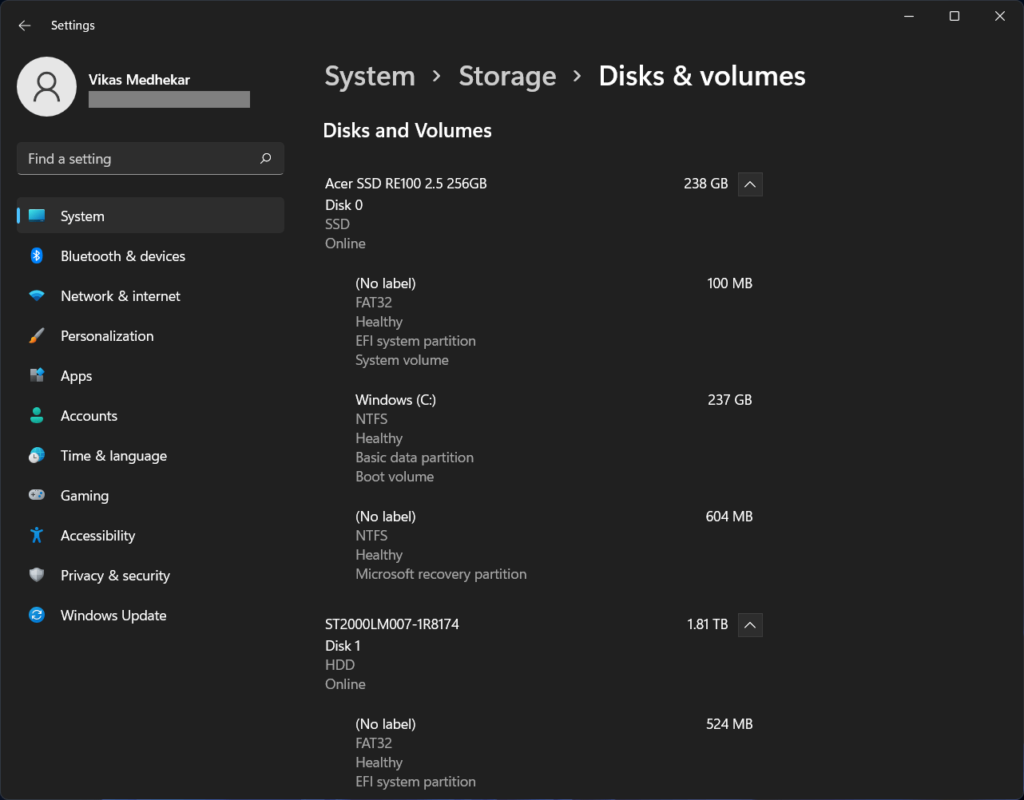Click the back arrow icon in Settings
Screen dimensions: 1024x800
24,25
